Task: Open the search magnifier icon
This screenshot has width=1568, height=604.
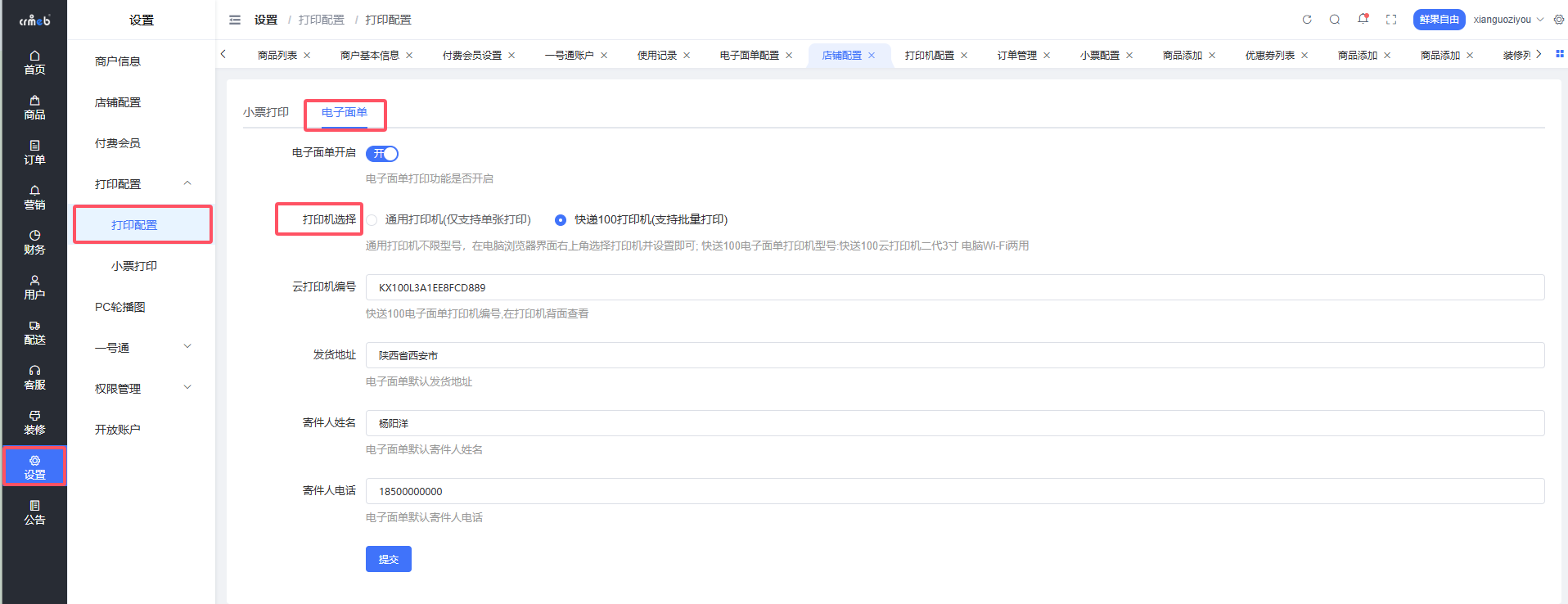Action: click(1335, 20)
